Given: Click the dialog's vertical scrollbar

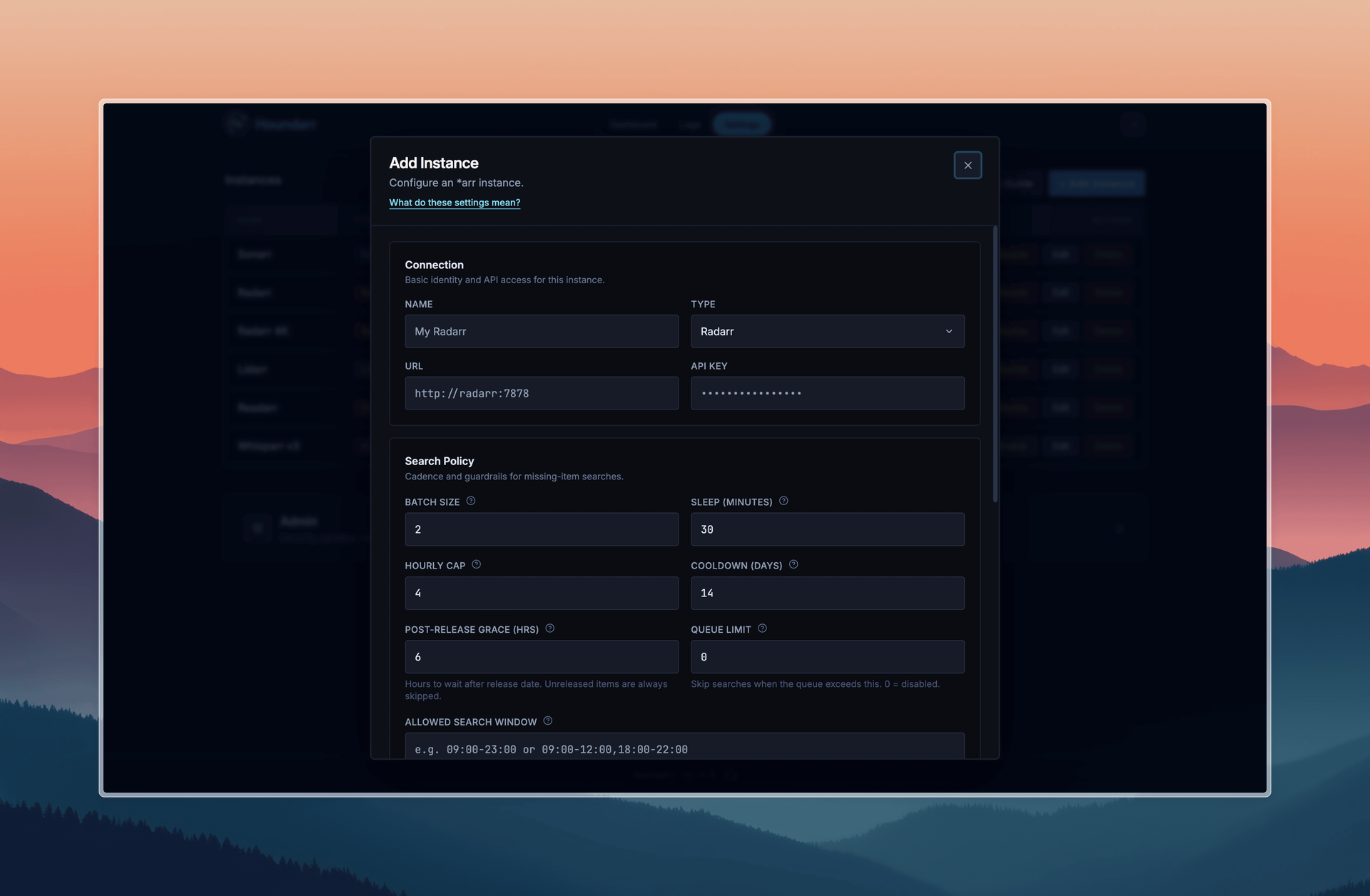Looking at the screenshot, I should 995,364.
